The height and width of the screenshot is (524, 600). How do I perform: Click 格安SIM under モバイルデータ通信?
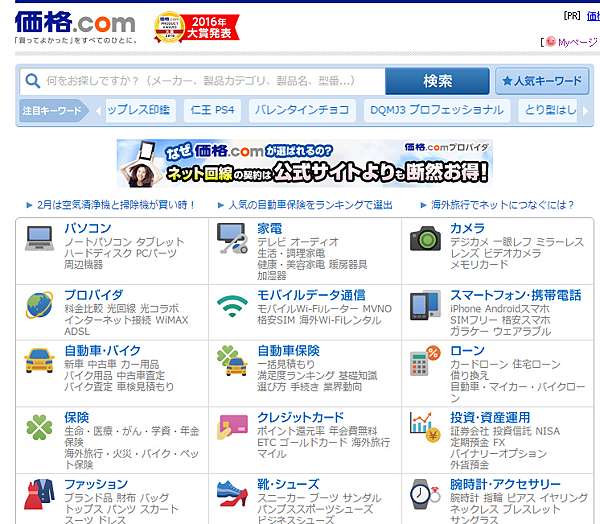point(274,320)
